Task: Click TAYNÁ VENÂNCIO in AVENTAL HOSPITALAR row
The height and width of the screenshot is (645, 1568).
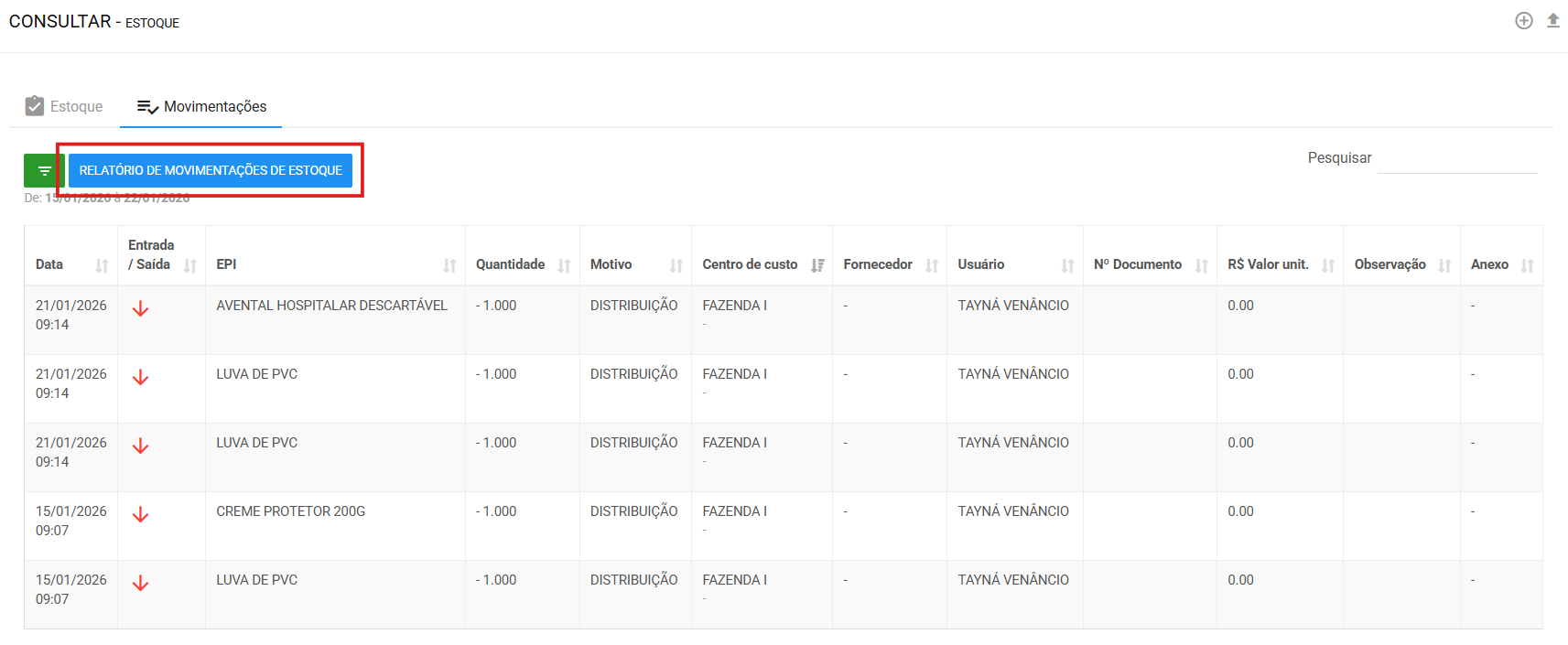Action: [x=1013, y=306]
